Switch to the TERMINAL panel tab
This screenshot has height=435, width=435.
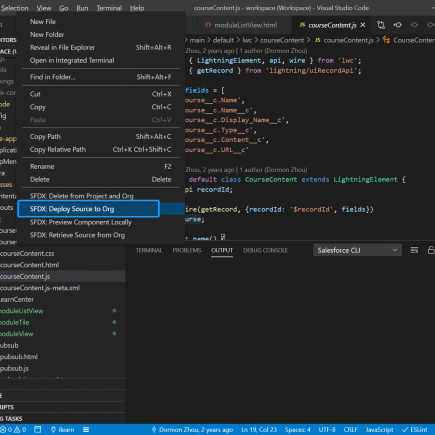149,250
